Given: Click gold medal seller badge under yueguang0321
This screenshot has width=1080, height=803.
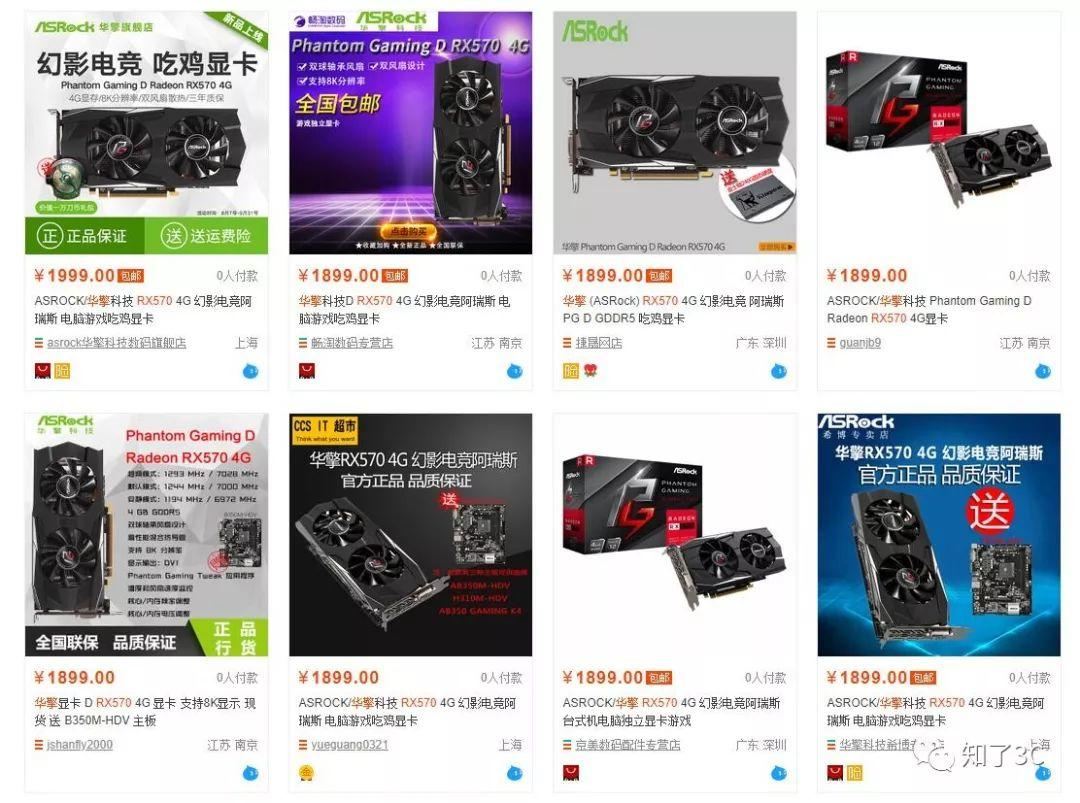Looking at the screenshot, I should 307,773.
